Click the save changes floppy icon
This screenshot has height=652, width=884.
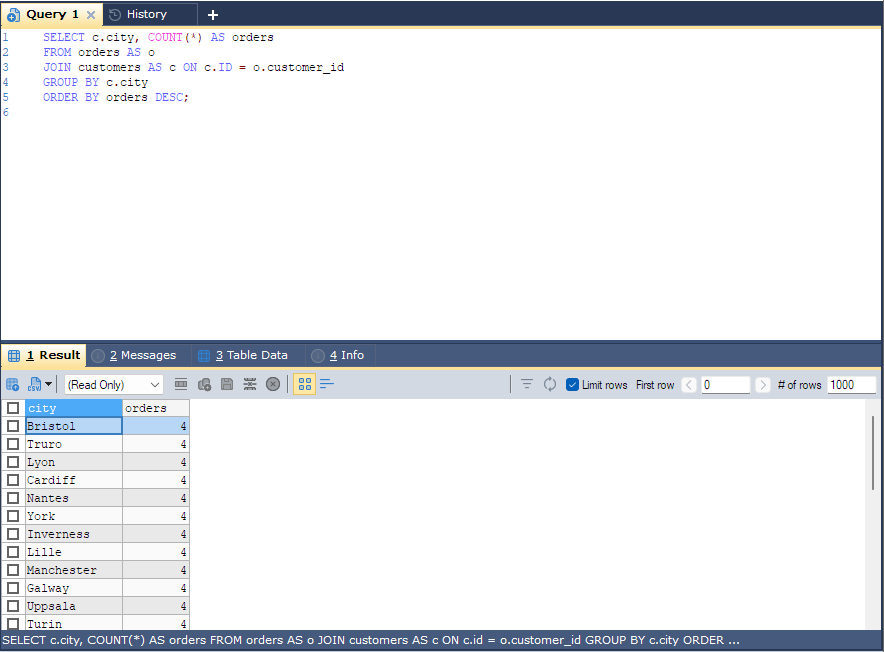point(227,385)
